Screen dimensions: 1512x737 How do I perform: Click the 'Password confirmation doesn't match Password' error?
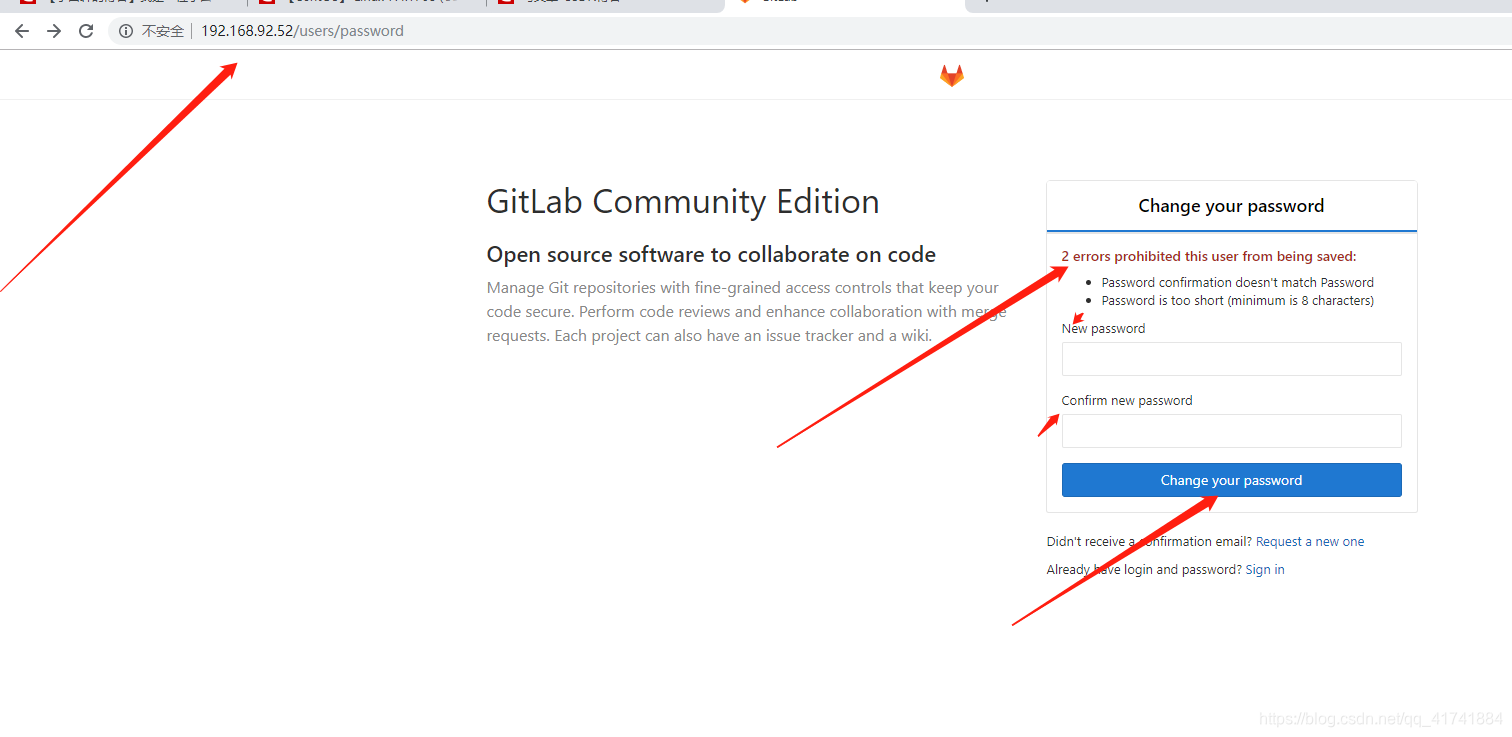pos(1238,283)
